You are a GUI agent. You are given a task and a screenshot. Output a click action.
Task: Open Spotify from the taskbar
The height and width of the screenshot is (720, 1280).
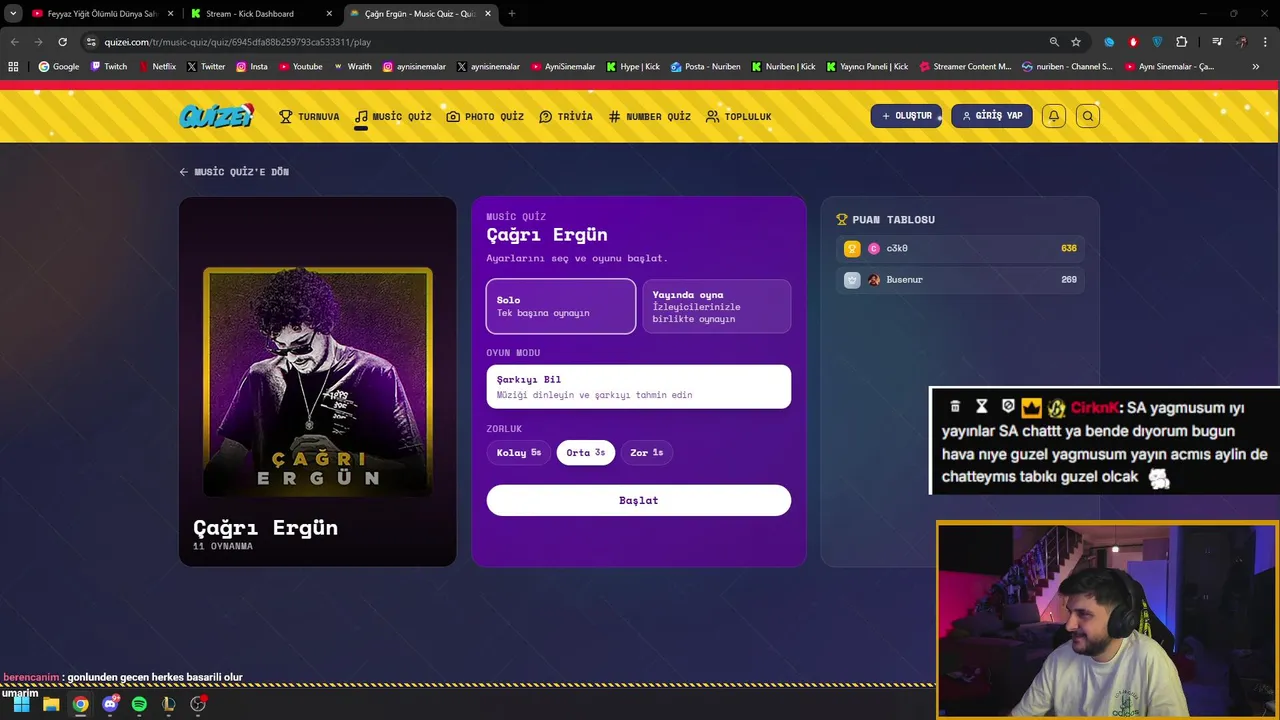[139, 704]
